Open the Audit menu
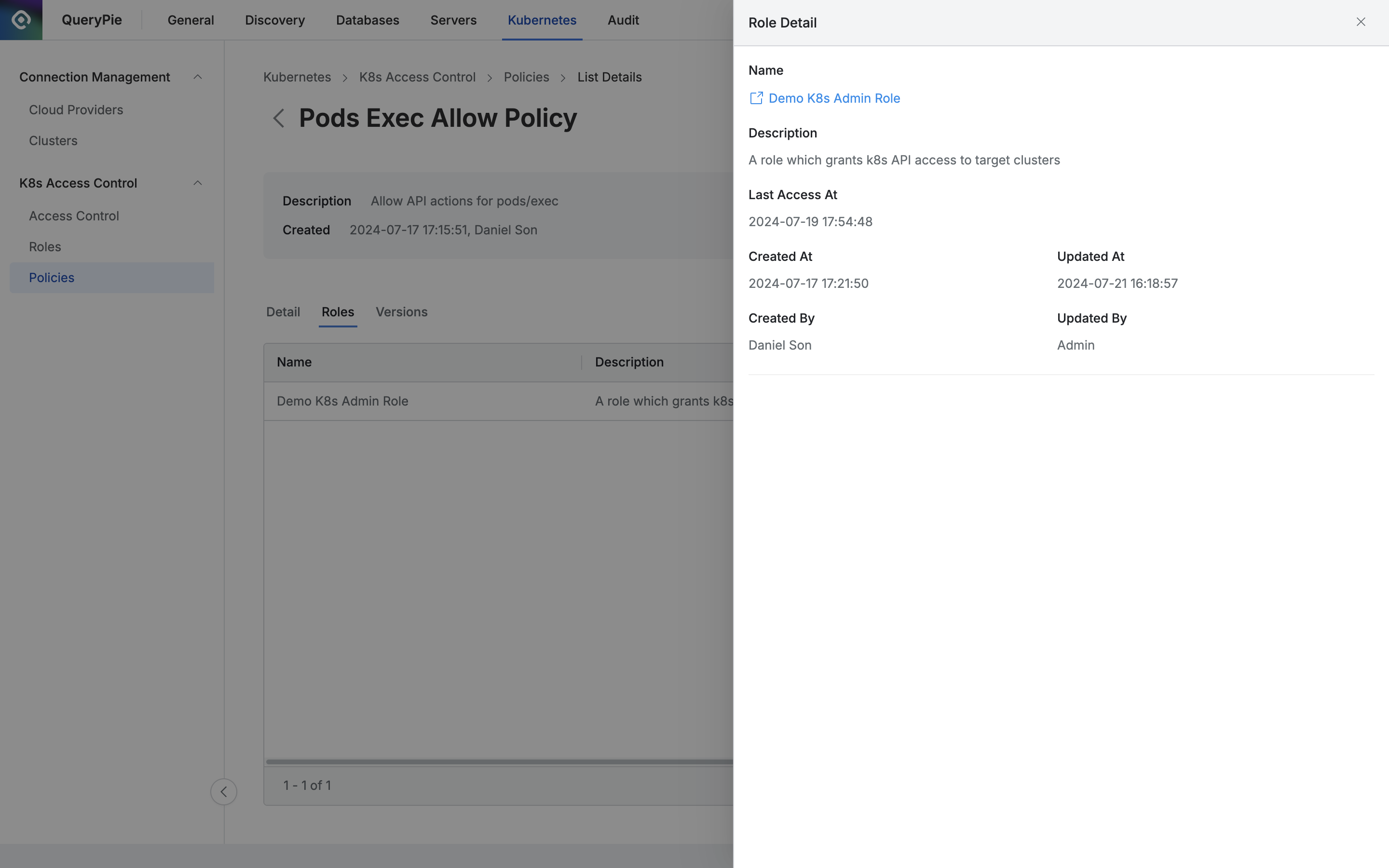The width and height of the screenshot is (1389, 868). click(x=623, y=20)
